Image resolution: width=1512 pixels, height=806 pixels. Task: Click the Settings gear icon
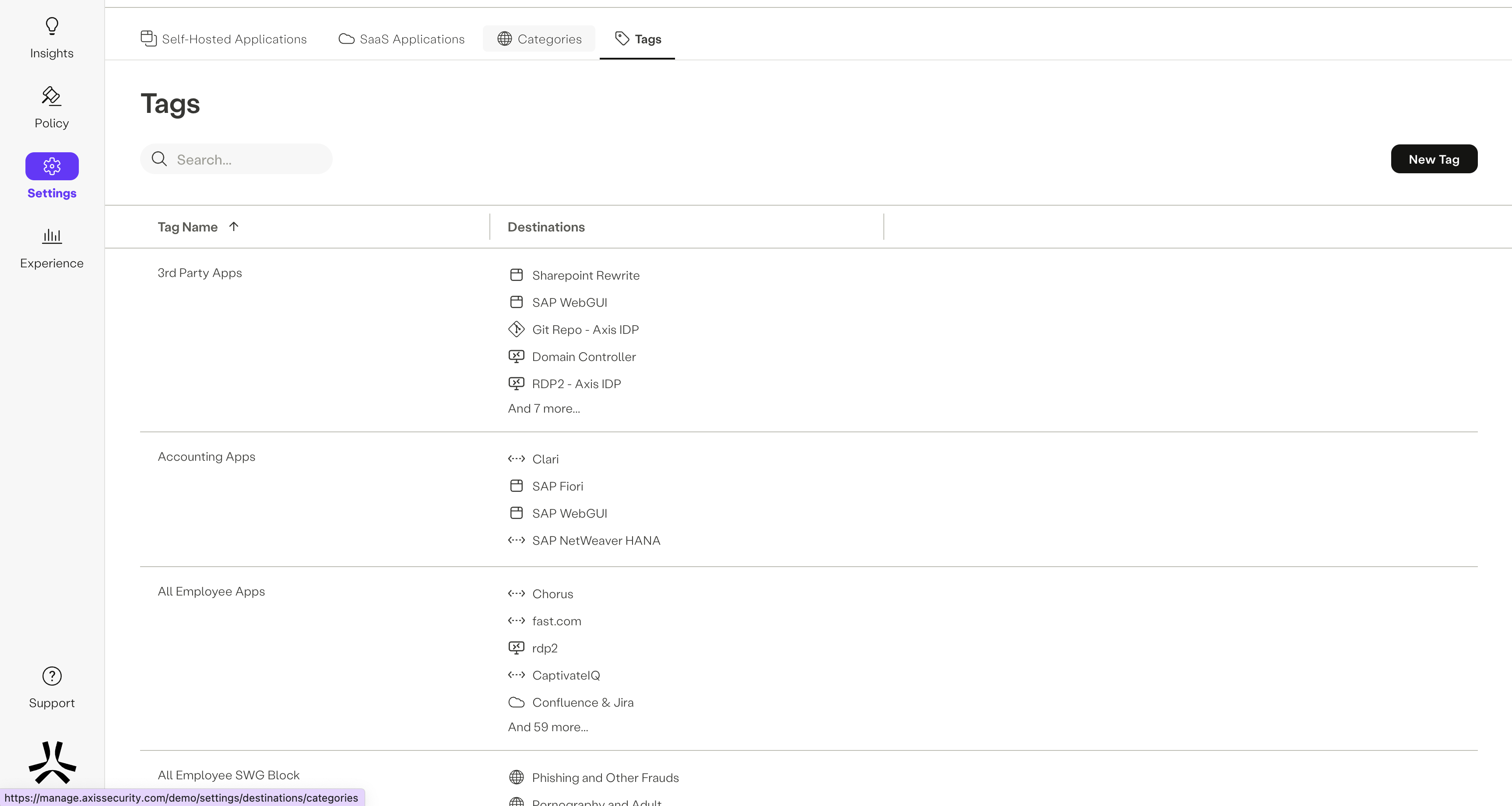(52, 167)
